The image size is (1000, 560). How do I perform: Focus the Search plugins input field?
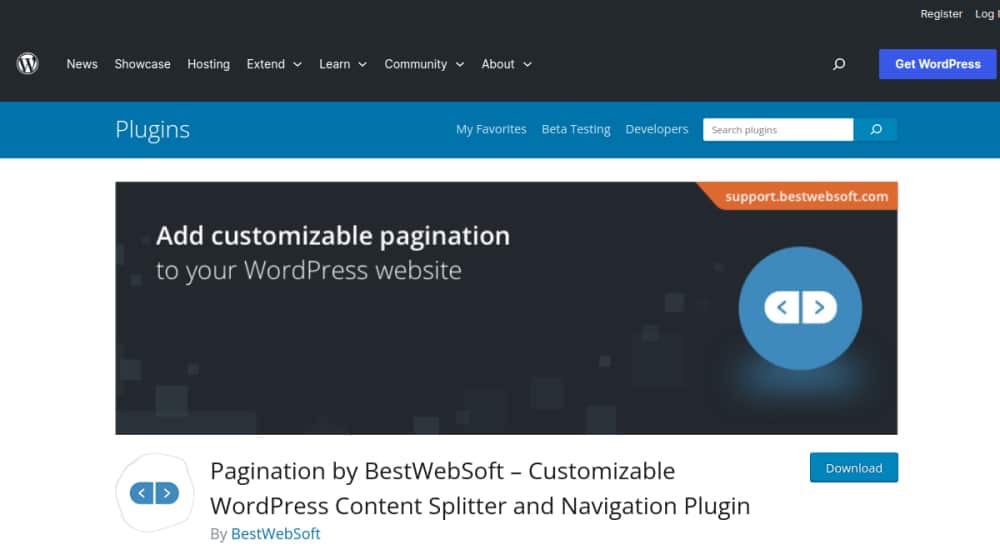point(778,129)
